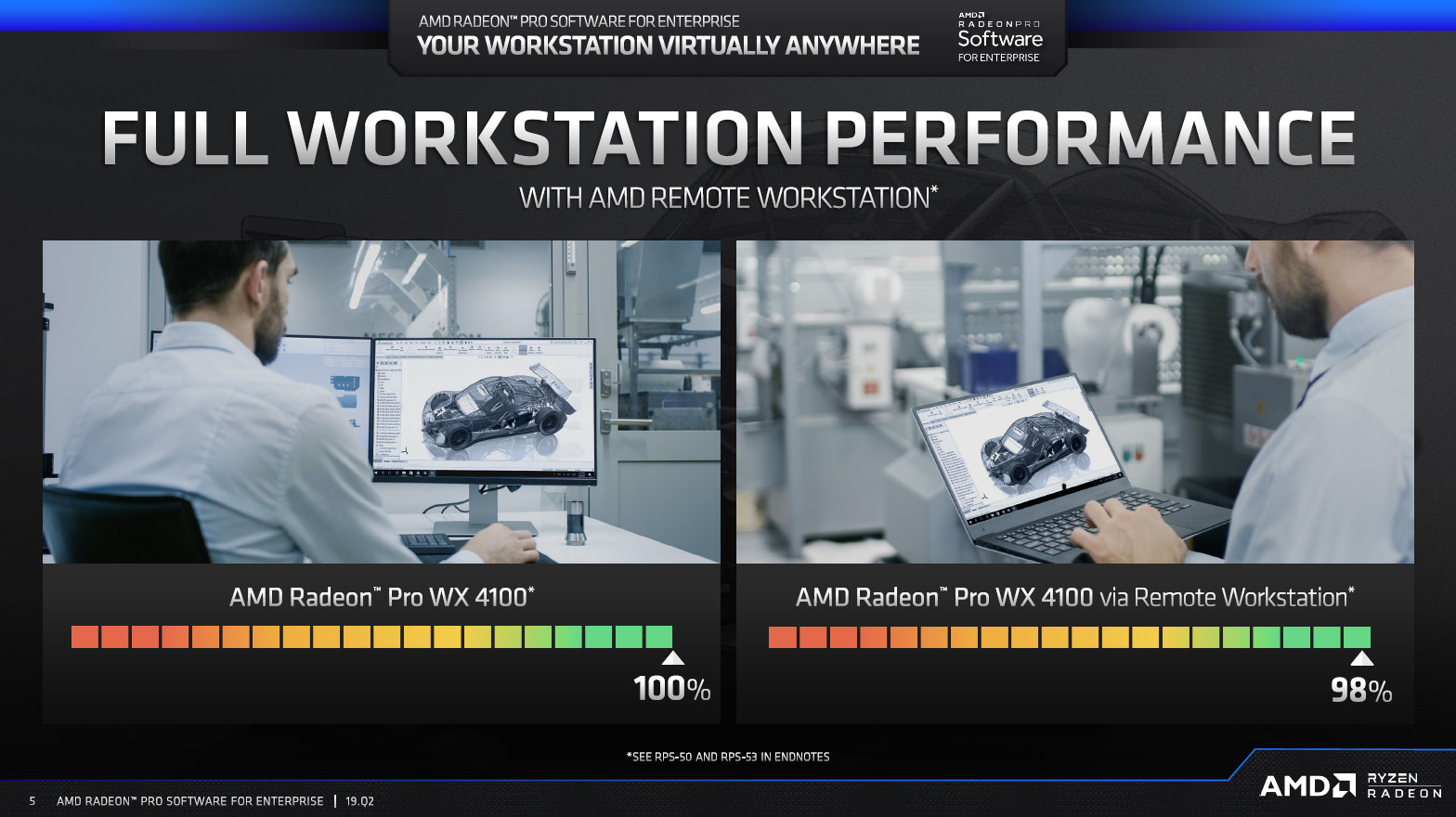Click header line 'AMD RADEON PRO SOFTWARE FOR ENTERPRISE'

coord(579,20)
